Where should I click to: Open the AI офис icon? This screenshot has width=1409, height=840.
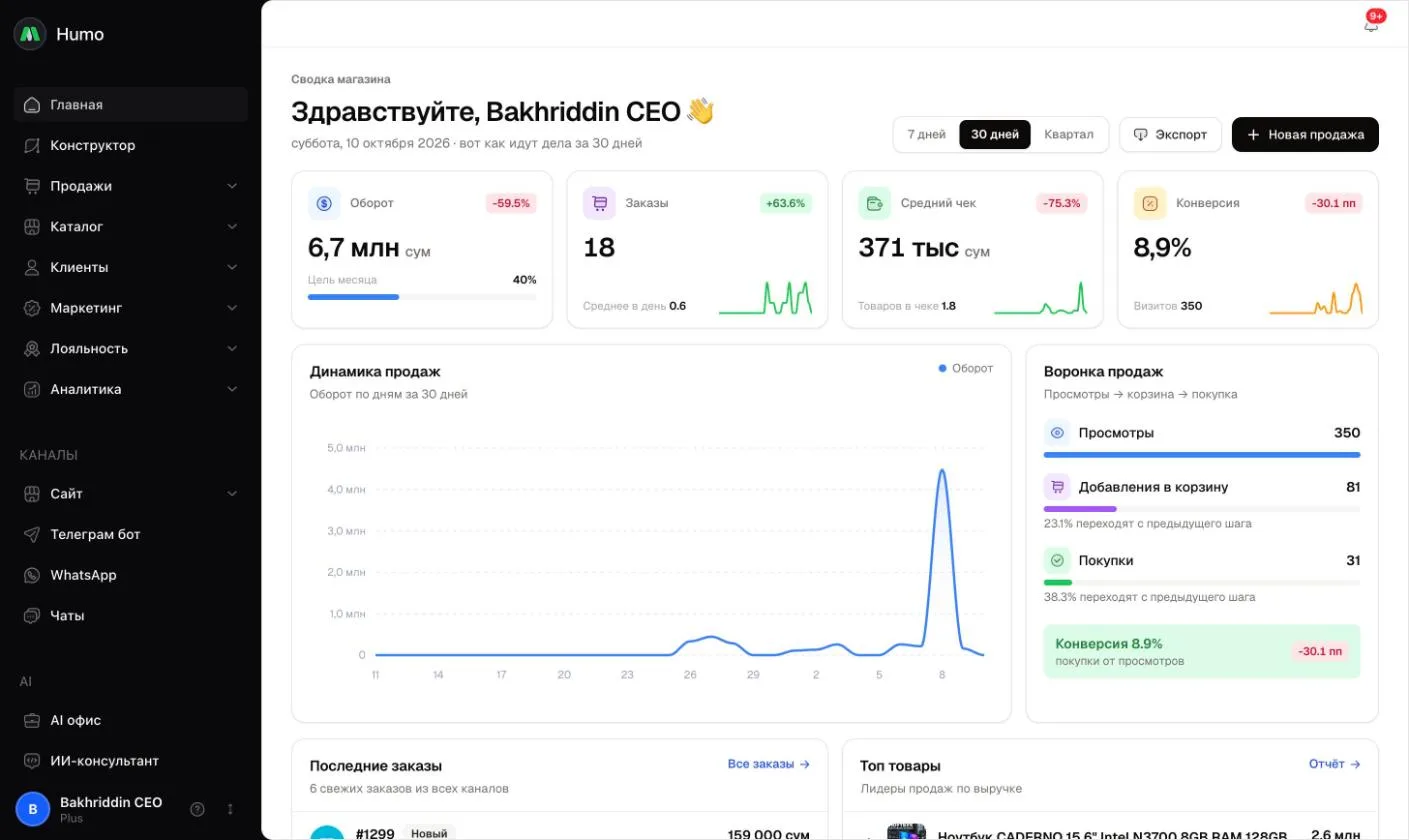[x=32, y=720]
